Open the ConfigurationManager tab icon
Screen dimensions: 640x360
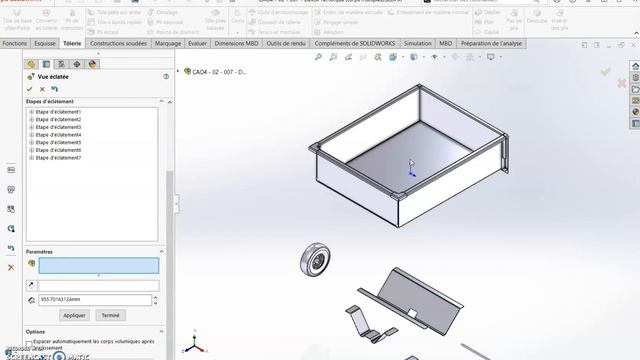(x=61, y=64)
